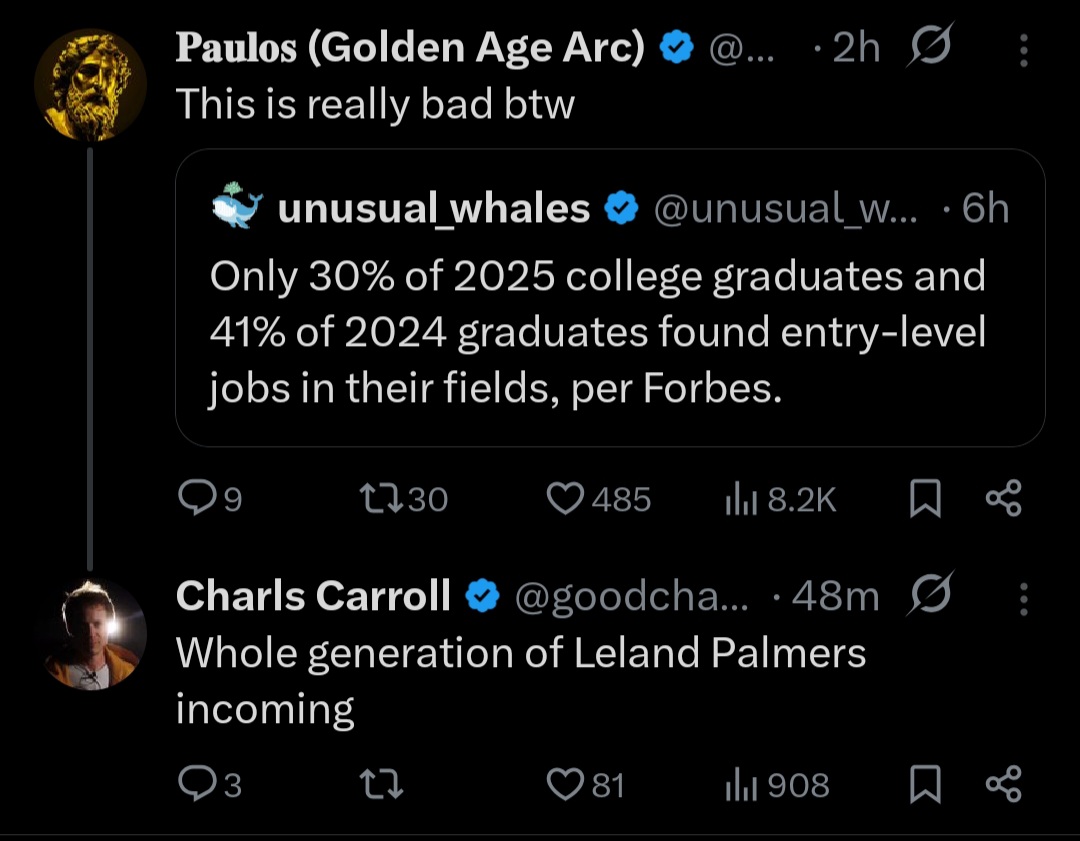Bookmark Paulos's post
This screenshot has width=1080, height=841.
coord(925,499)
